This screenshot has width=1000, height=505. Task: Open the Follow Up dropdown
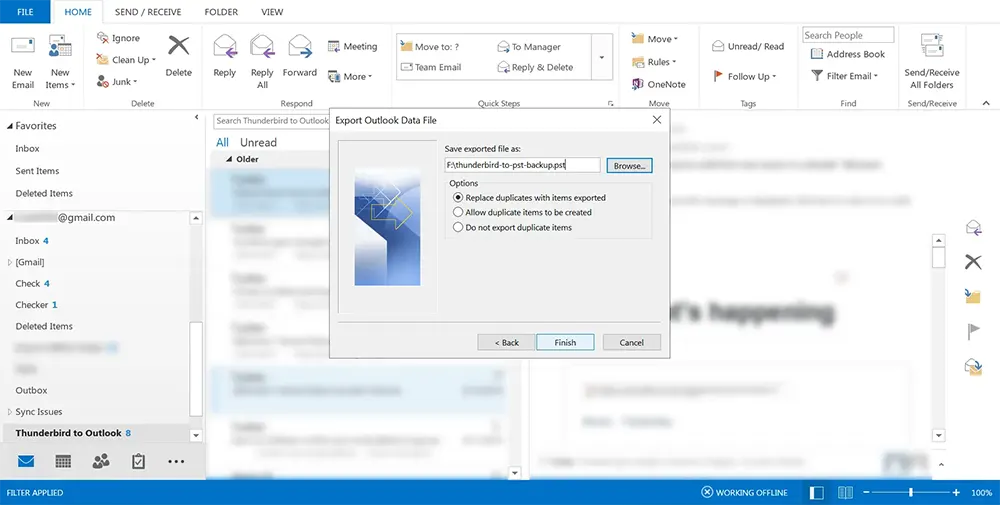point(744,77)
